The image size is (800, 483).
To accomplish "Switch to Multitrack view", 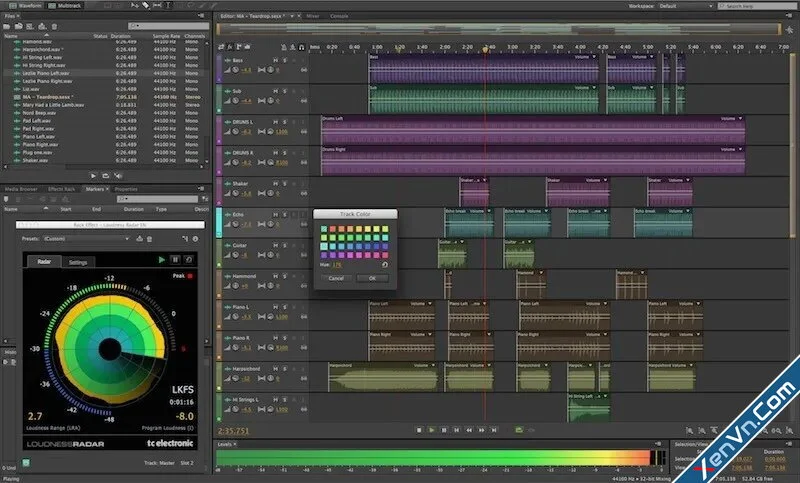I will click(x=64, y=6).
